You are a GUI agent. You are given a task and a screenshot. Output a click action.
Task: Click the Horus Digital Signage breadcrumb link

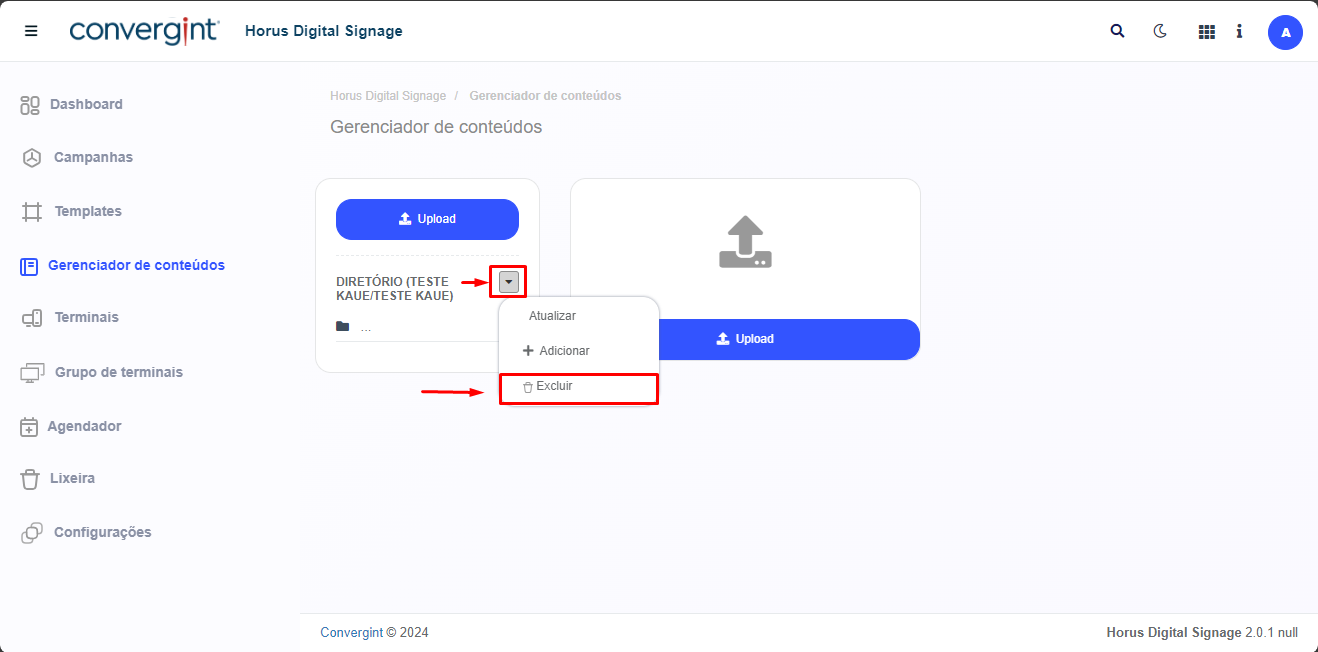pyautogui.click(x=388, y=96)
